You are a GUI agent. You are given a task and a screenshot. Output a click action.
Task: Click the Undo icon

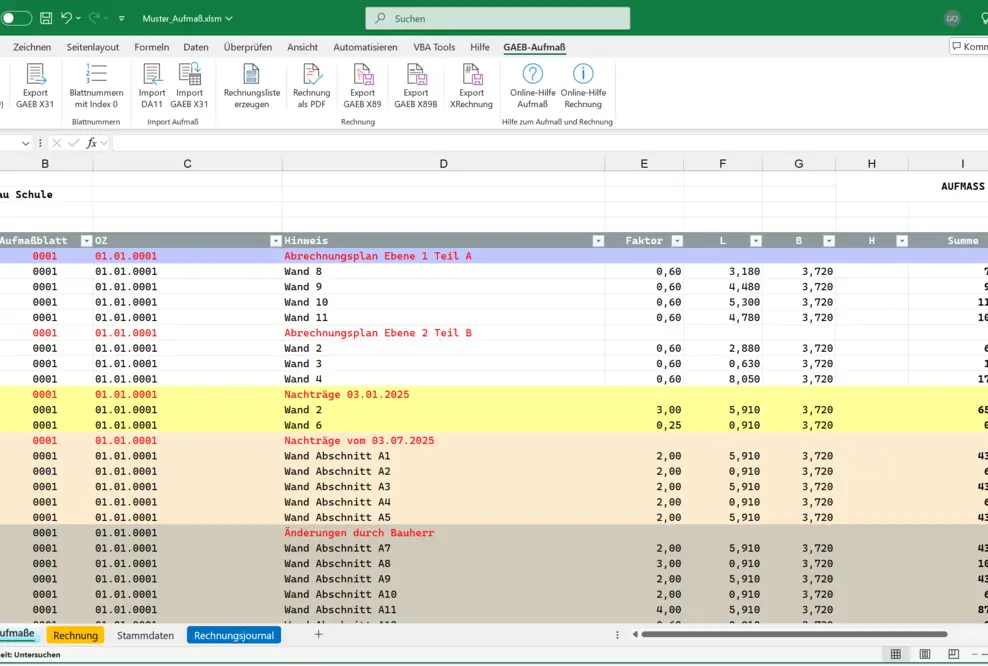tap(66, 18)
